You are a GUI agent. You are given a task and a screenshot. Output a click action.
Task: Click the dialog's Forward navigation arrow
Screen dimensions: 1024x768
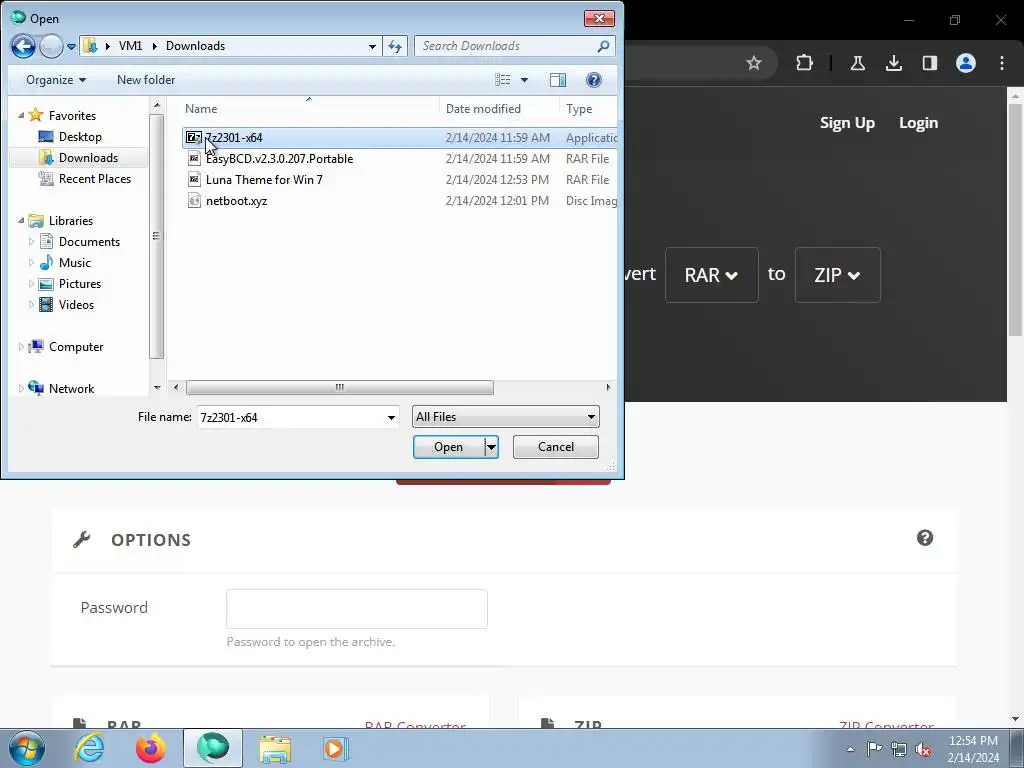pos(51,46)
